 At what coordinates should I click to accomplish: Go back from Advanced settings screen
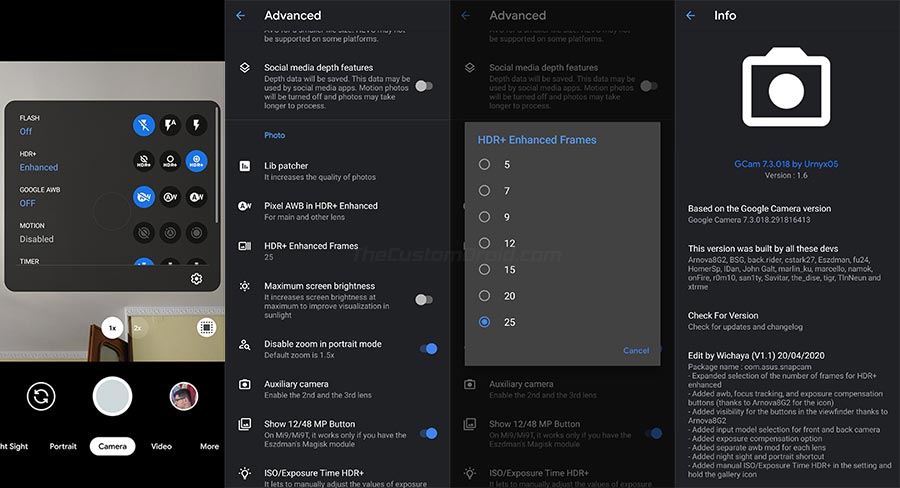(x=240, y=16)
